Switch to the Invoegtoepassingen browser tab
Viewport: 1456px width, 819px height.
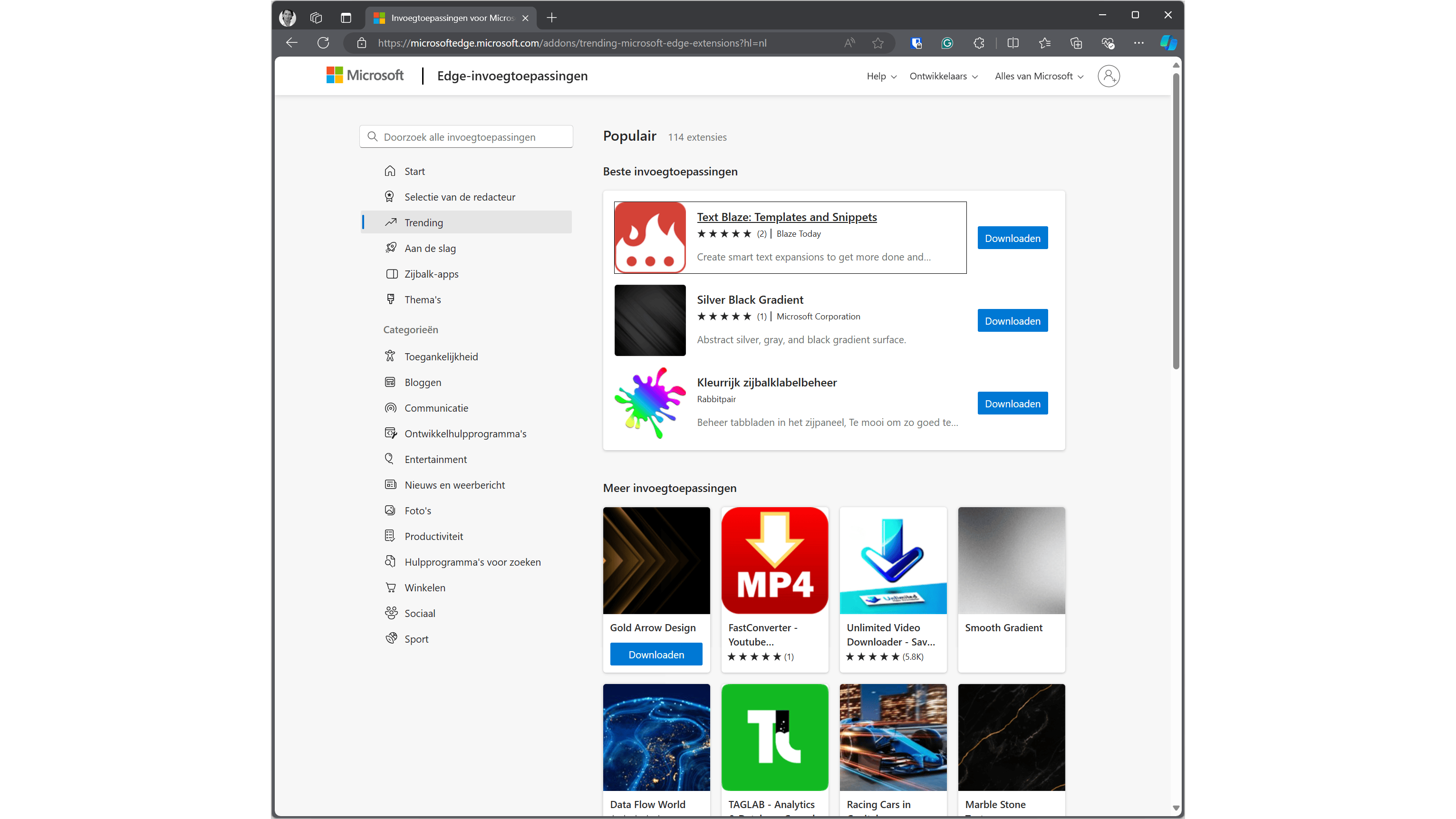tap(446, 18)
